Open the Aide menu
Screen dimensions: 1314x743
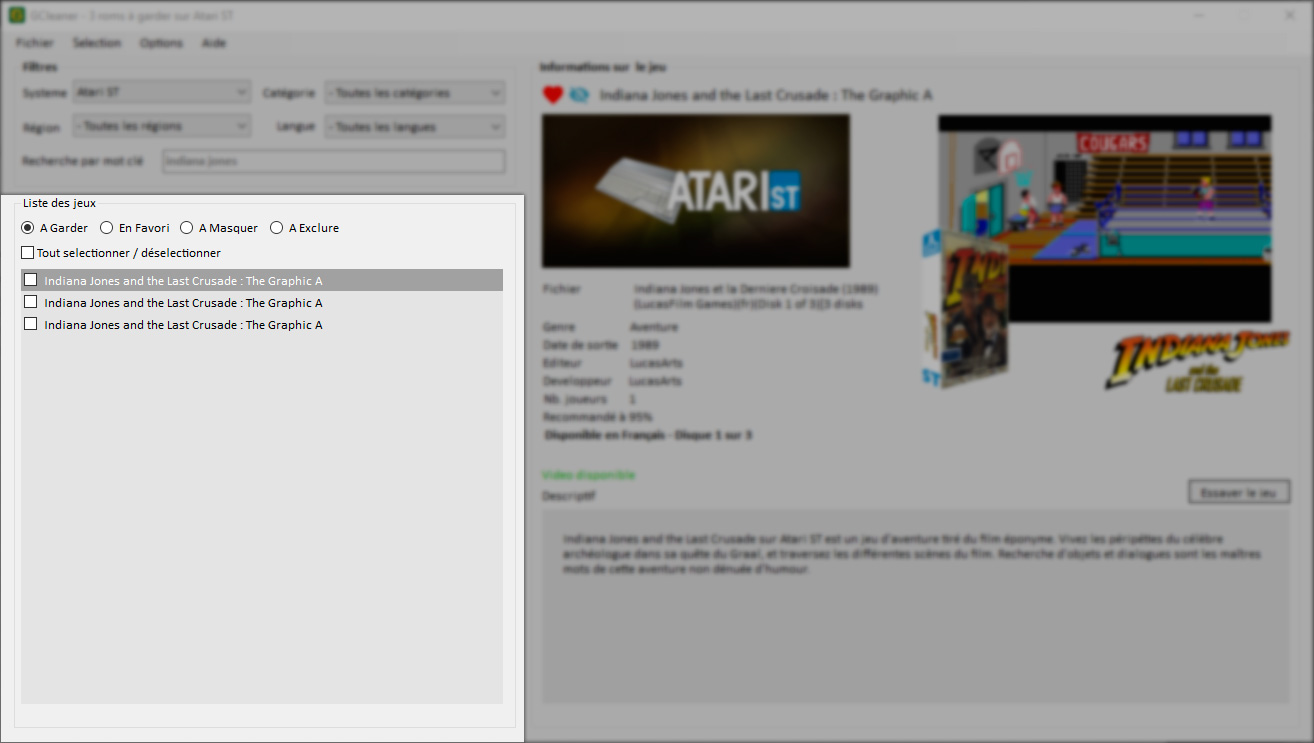point(214,43)
